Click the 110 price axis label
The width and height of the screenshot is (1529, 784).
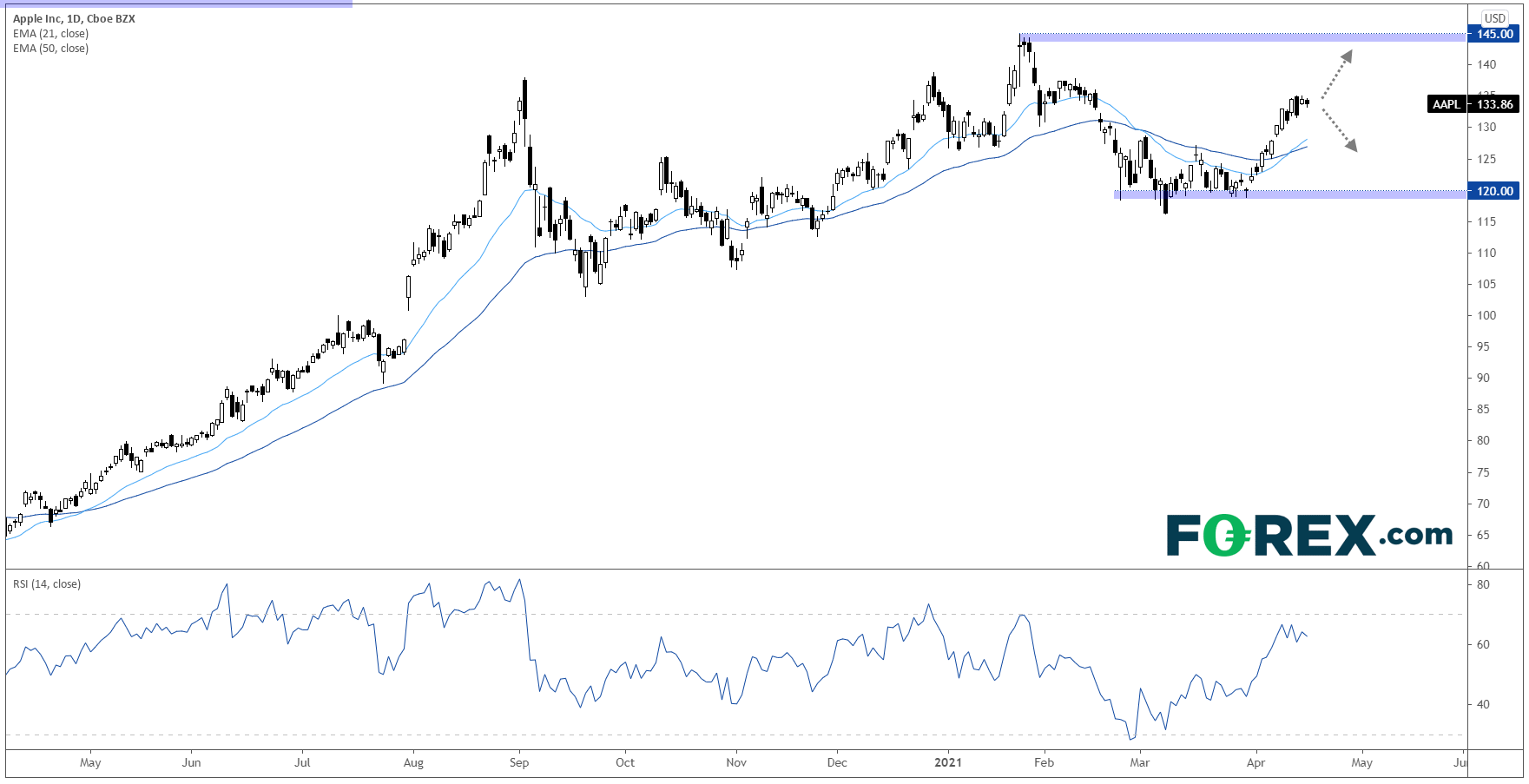[1486, 253]
